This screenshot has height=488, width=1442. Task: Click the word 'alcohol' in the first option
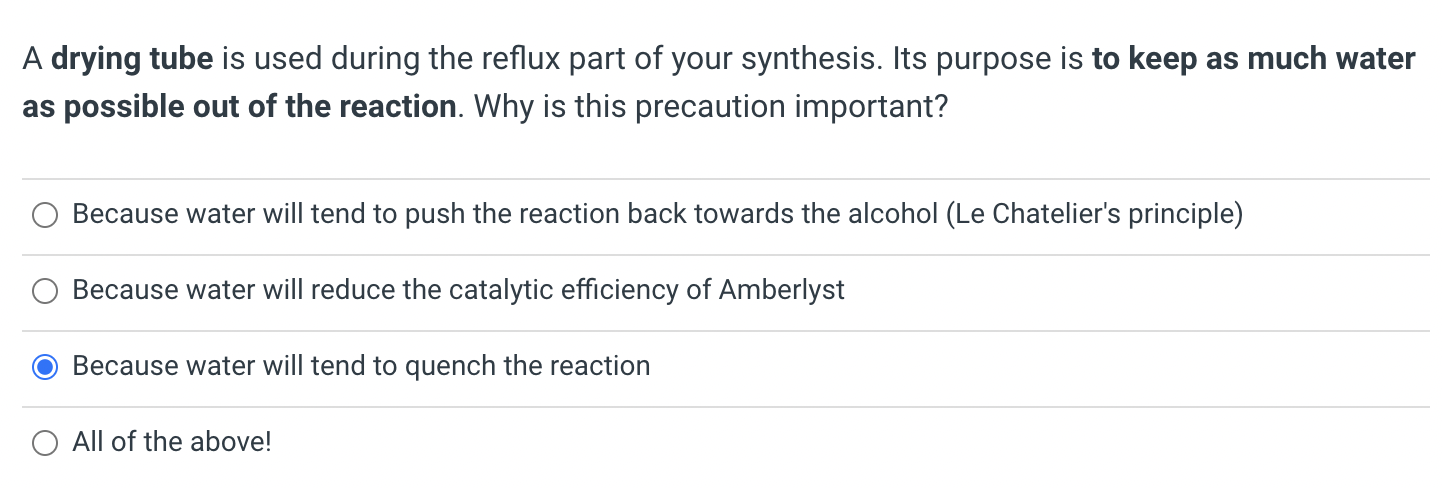coord(888,214)
